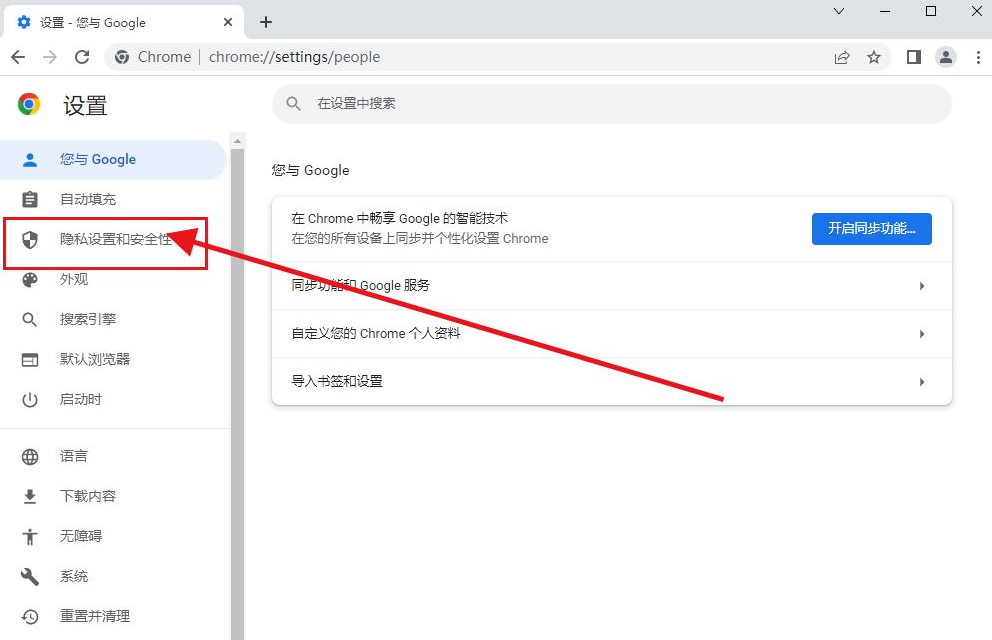Screen dimensions: 992x640
Task: Open tab search chevron in title bar
Action: pos(839,11)
